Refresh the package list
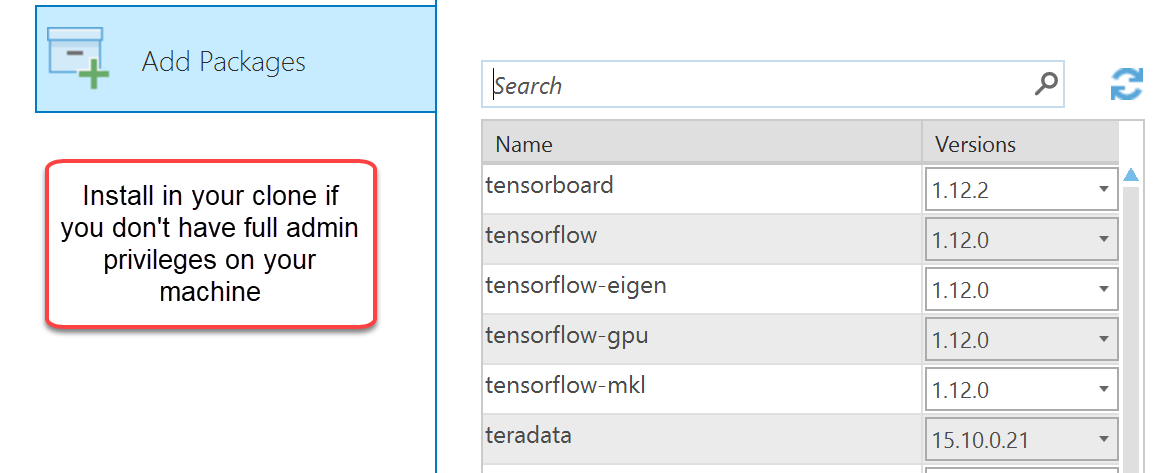Image resolution: width=1171 pixels, height=473 pixels. (1127, 84)
